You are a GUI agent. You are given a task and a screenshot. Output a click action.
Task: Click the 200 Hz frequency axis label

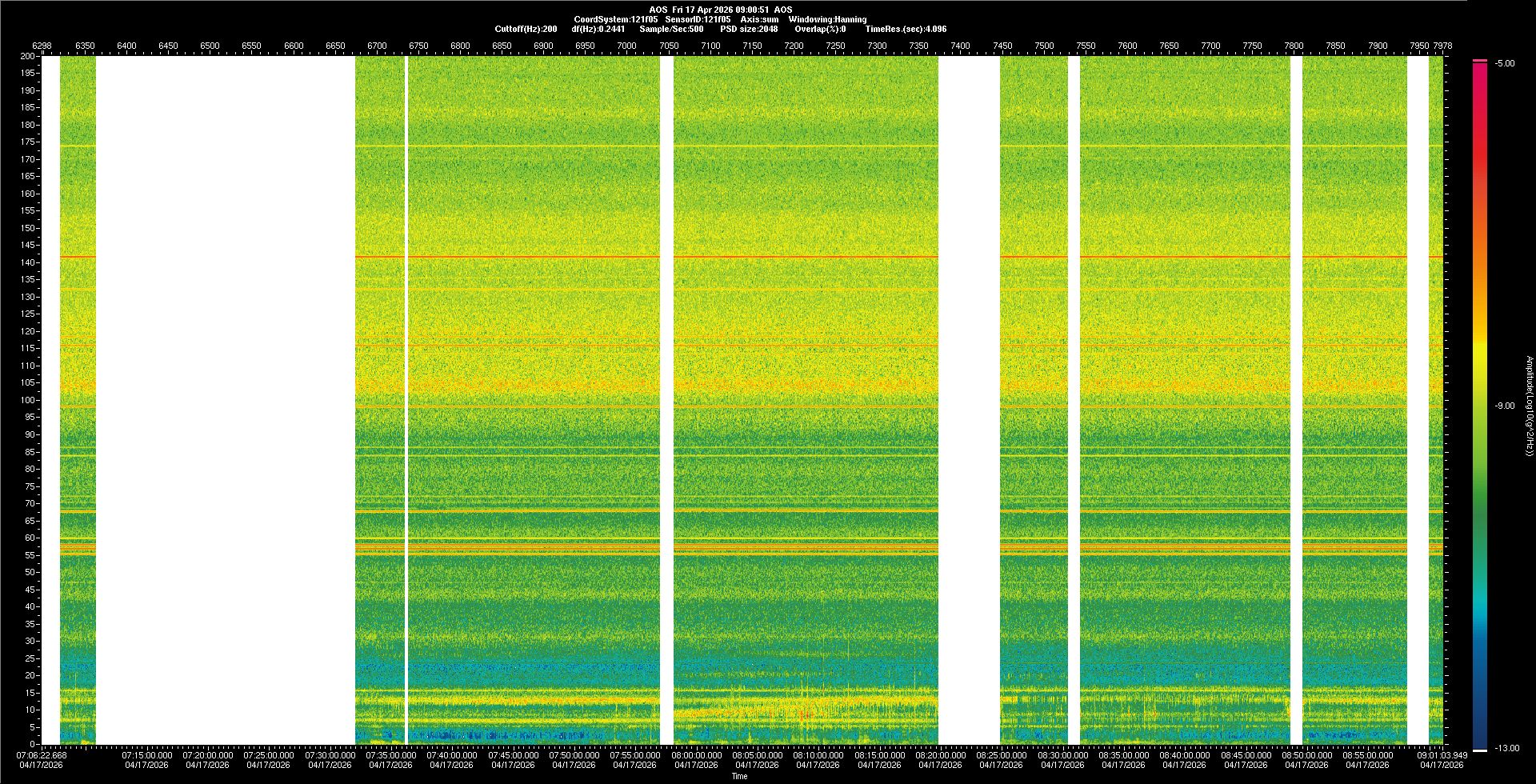click(27, 56)
